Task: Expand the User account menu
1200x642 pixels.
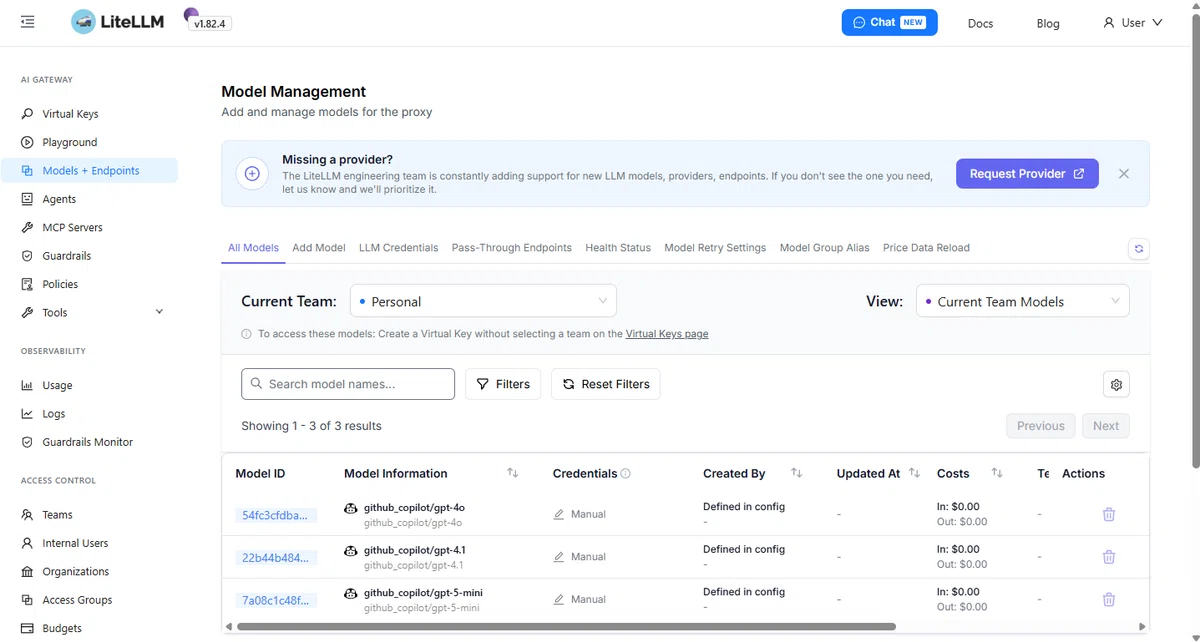Action: tap(1133, 22)
